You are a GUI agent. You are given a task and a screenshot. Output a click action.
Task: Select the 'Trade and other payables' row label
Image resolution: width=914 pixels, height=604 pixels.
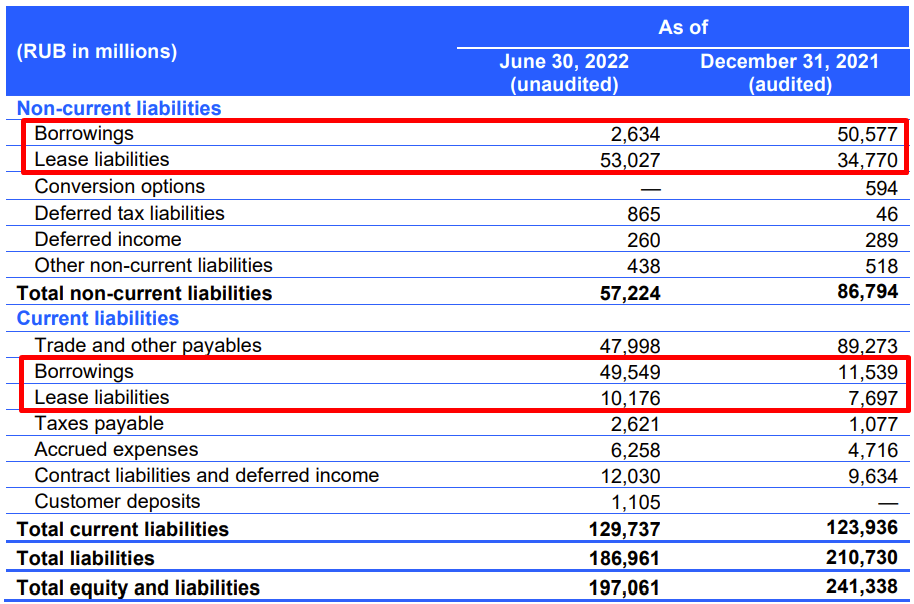click(148, 346)
